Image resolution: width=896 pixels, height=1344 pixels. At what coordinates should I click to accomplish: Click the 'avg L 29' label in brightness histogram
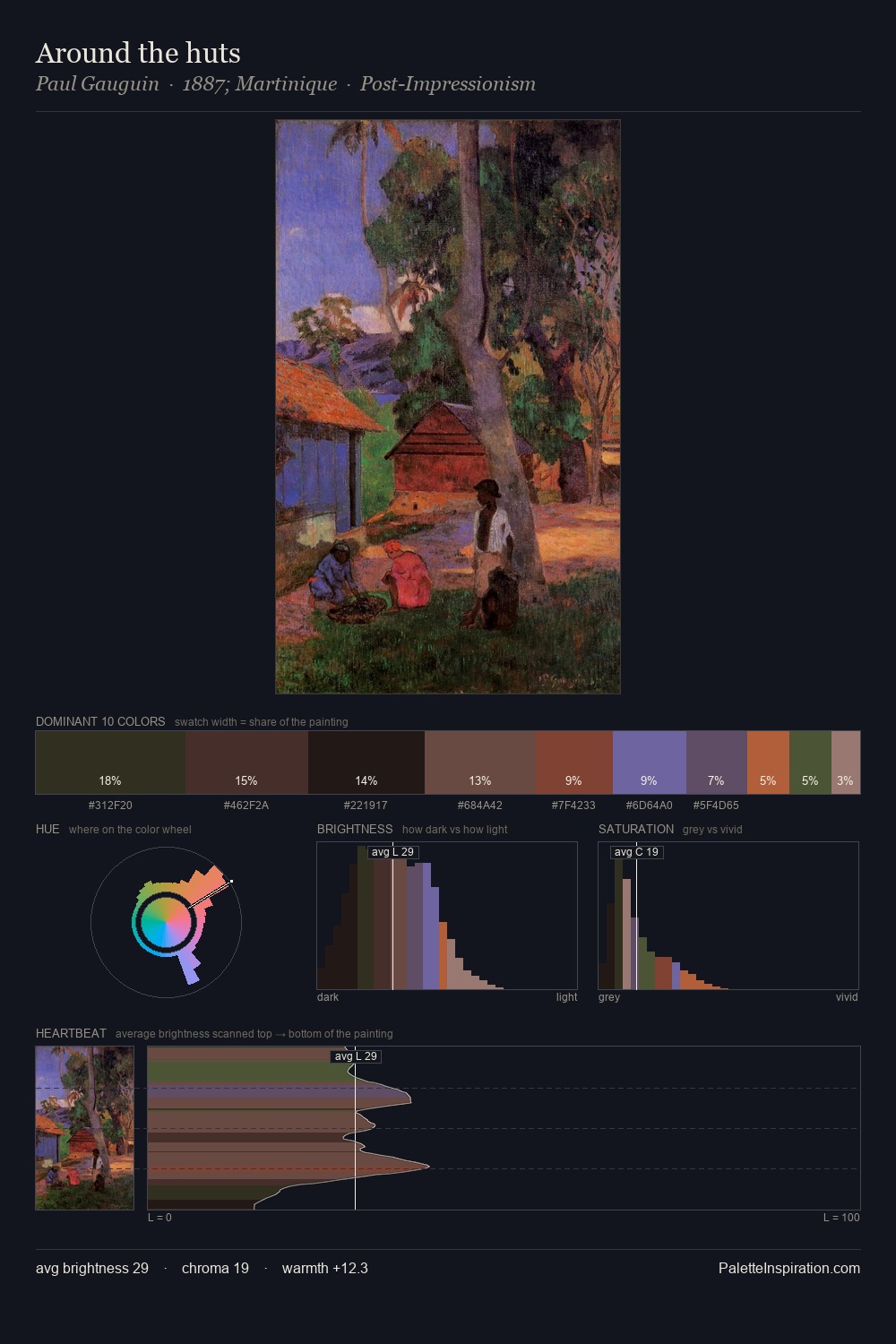coord(392,852)
